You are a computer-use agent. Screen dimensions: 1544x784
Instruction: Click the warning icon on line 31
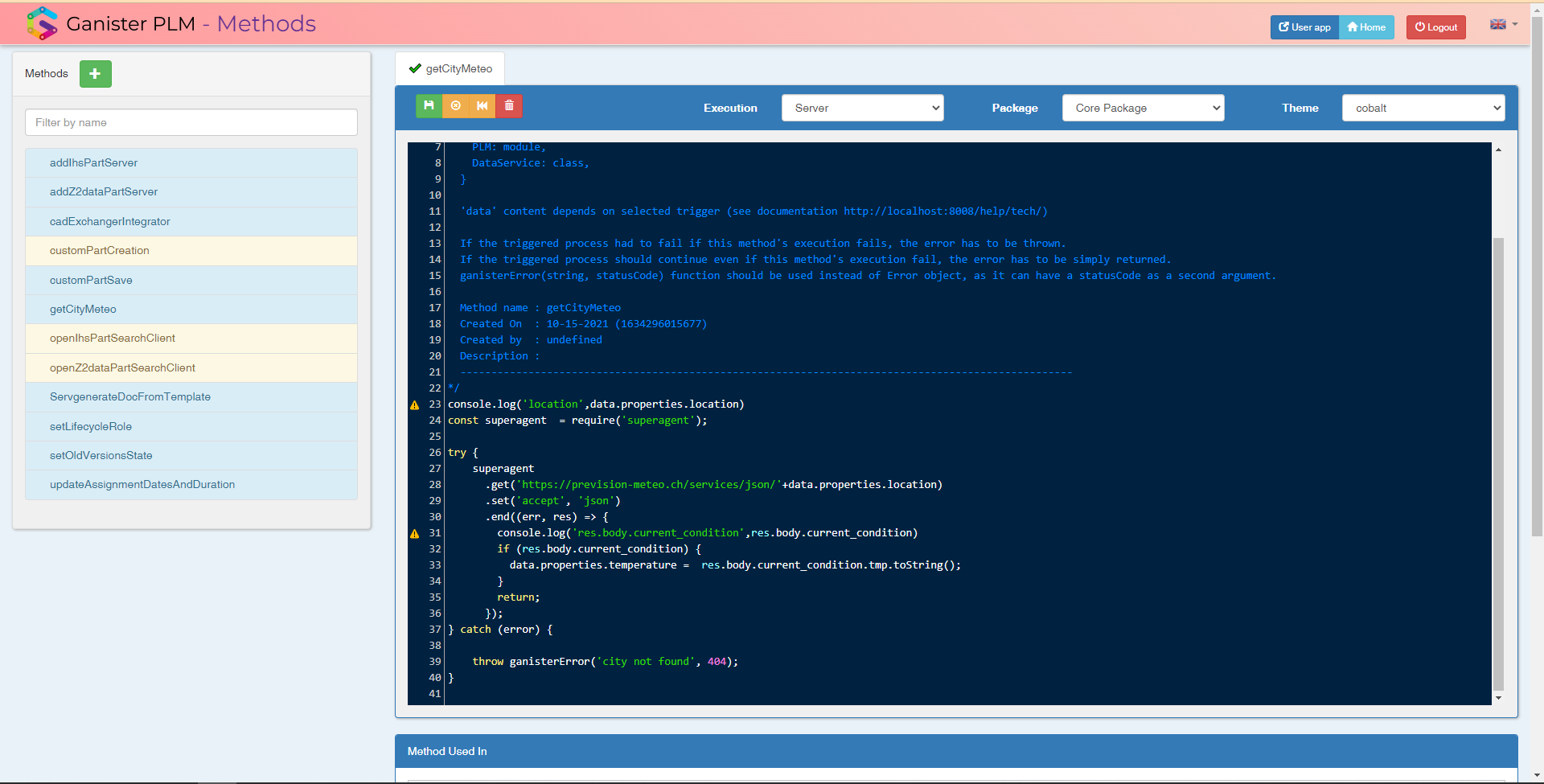click(415, 534)
